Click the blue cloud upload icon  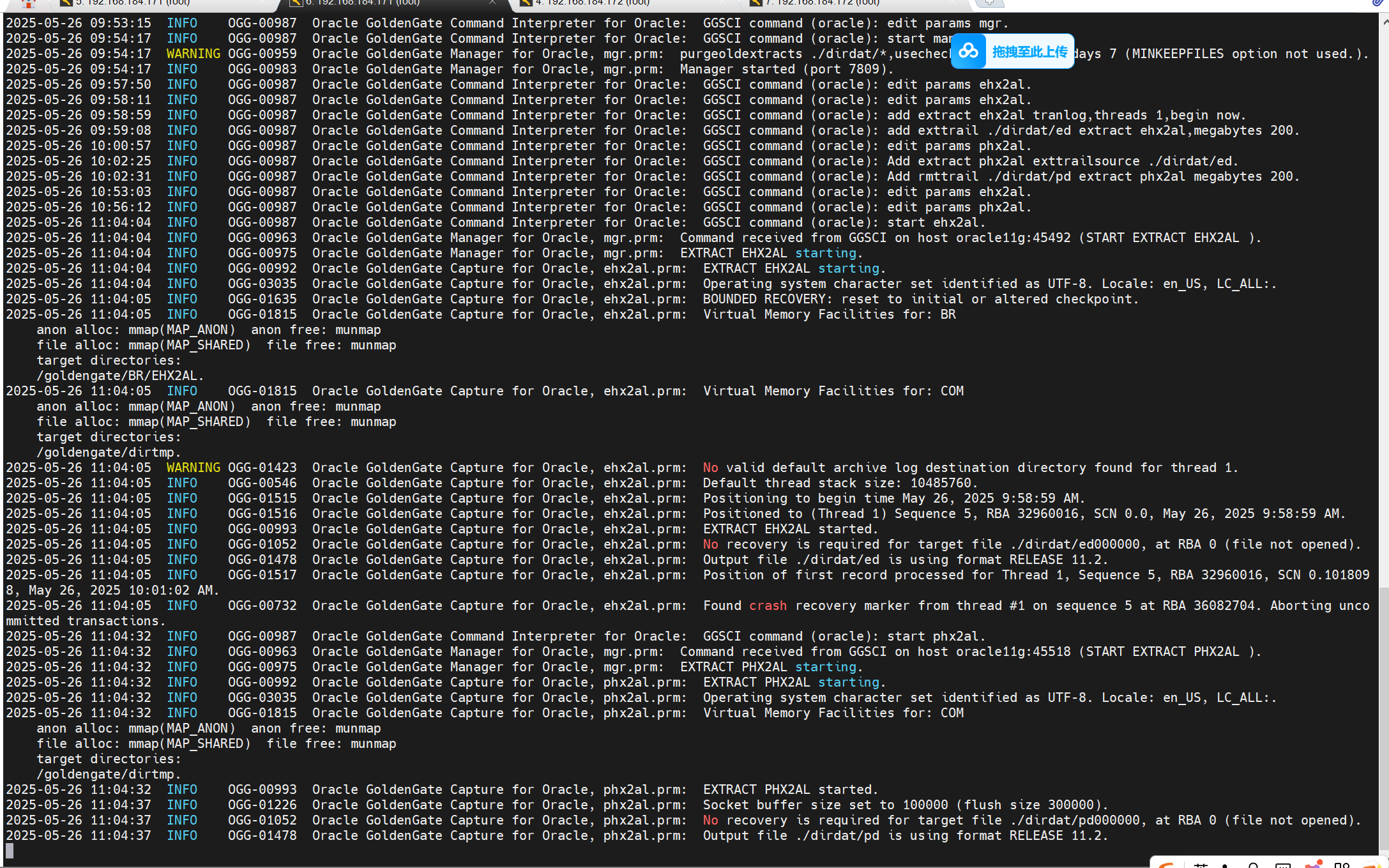[x=968, y=51]
